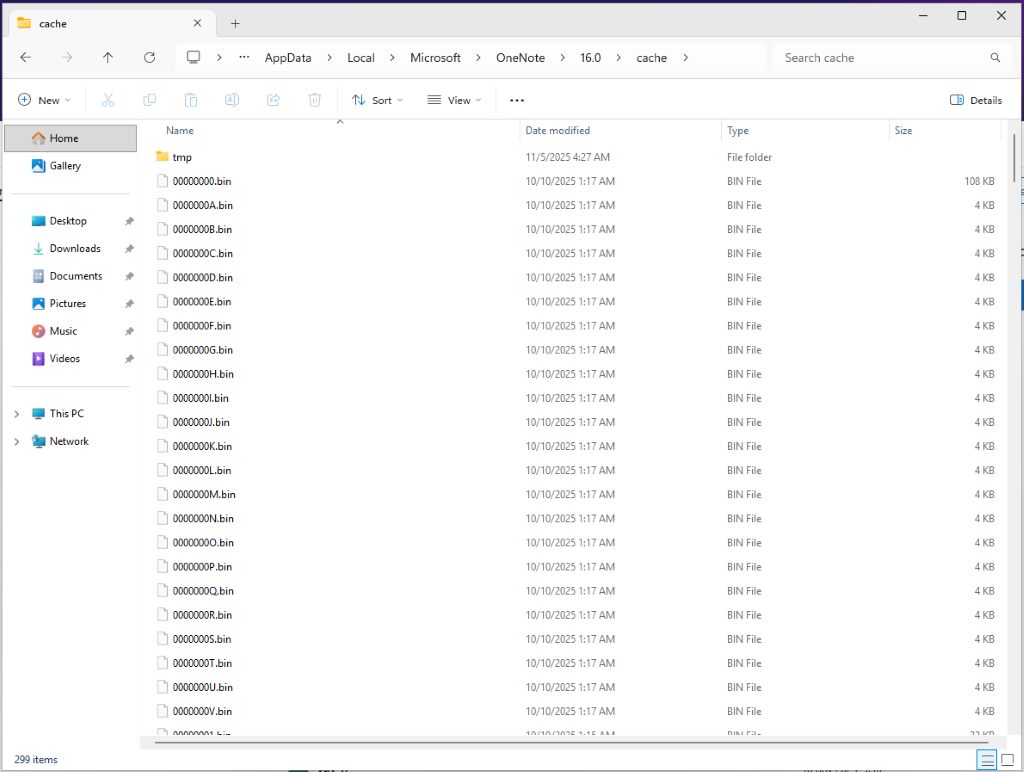Click the pin icon next to Music
The width and height of the screenshot is (1024, 772).
point(129,331)
